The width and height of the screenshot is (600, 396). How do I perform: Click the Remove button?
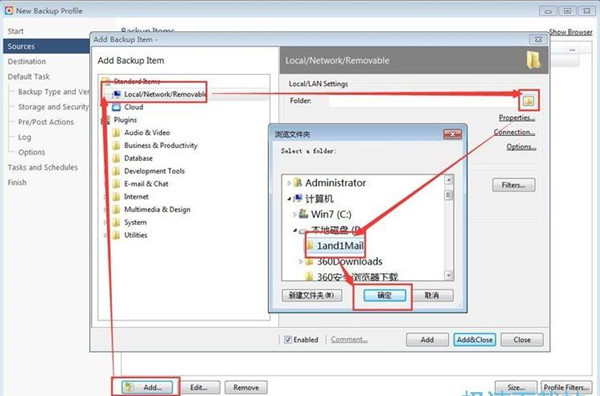pos(246,387)
